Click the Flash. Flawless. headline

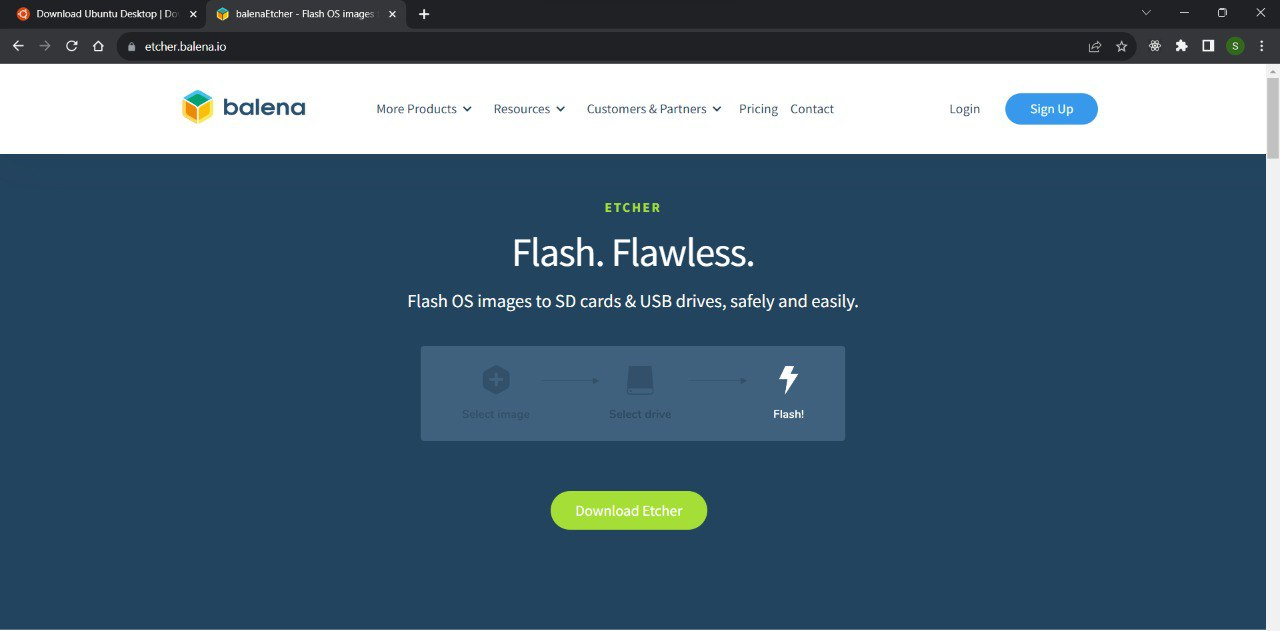click(x=633, y=253)
